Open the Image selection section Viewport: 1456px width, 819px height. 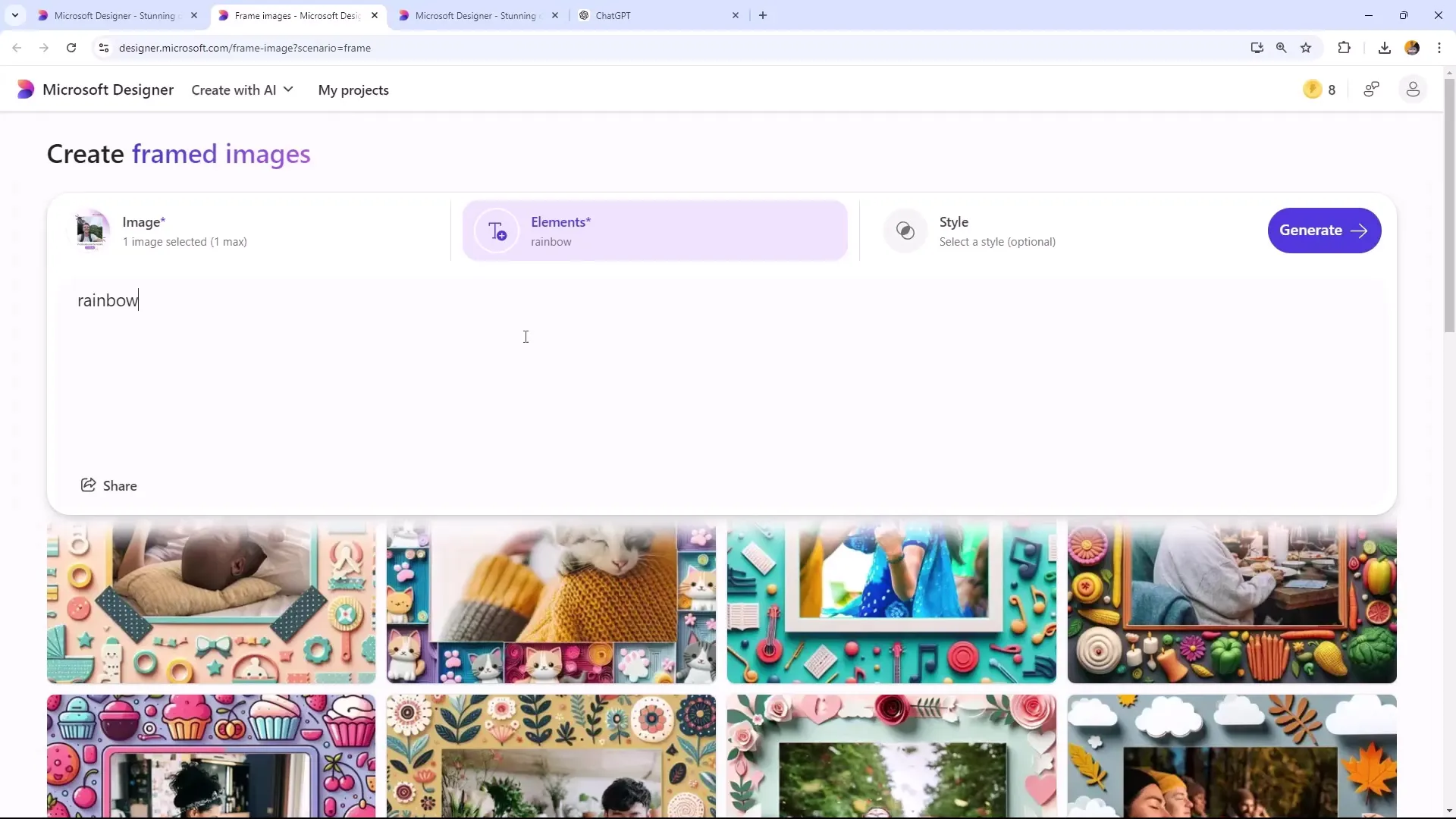click(254, 231)
